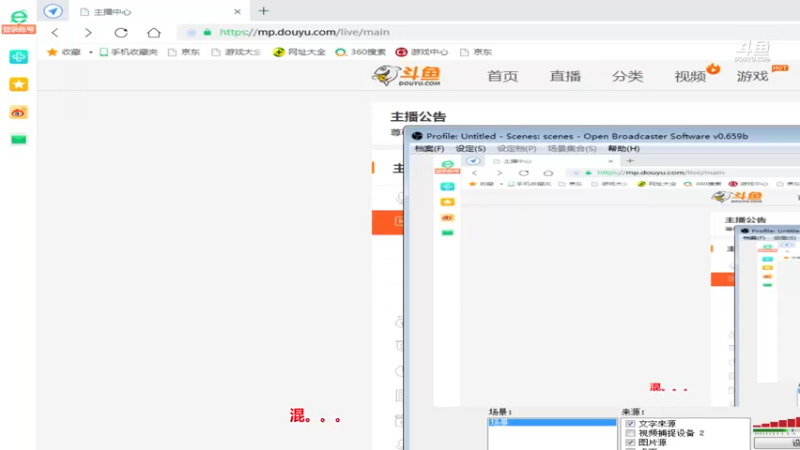
Task: Enable the 视频捕捉设备 2 source checkbox
Action: 630,433
